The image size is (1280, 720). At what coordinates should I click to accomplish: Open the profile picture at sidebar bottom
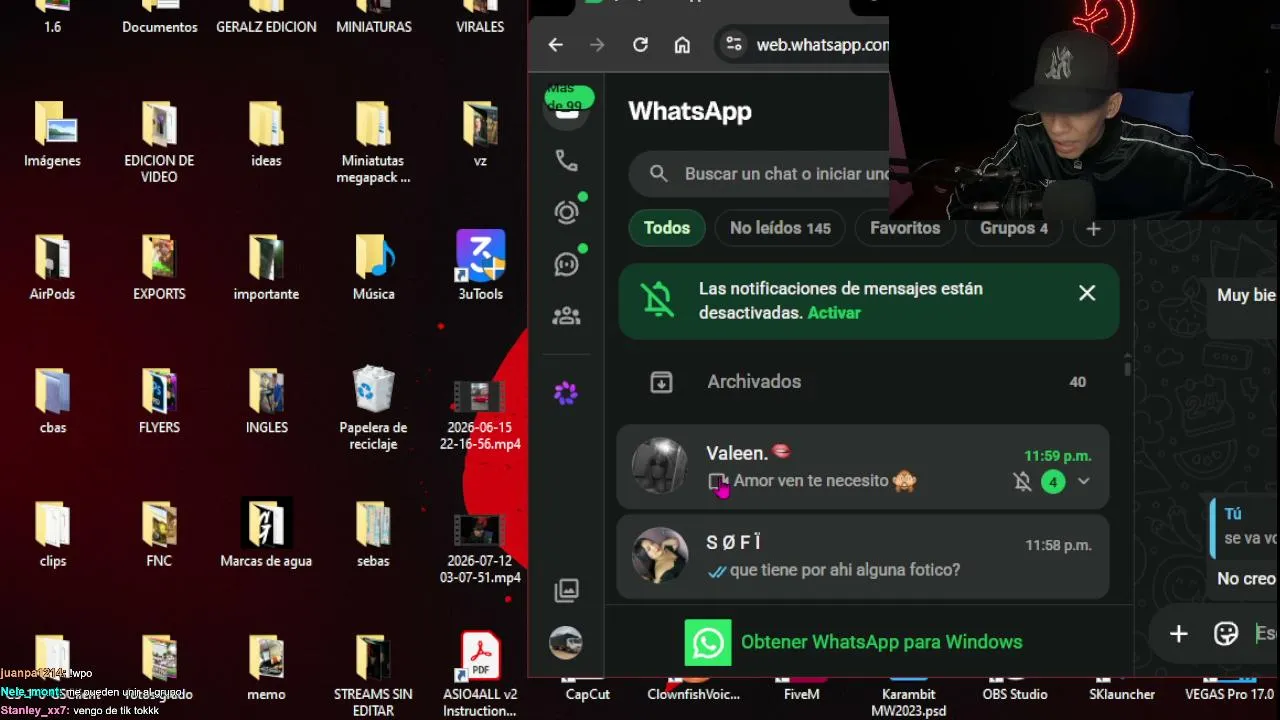point(566,643)
